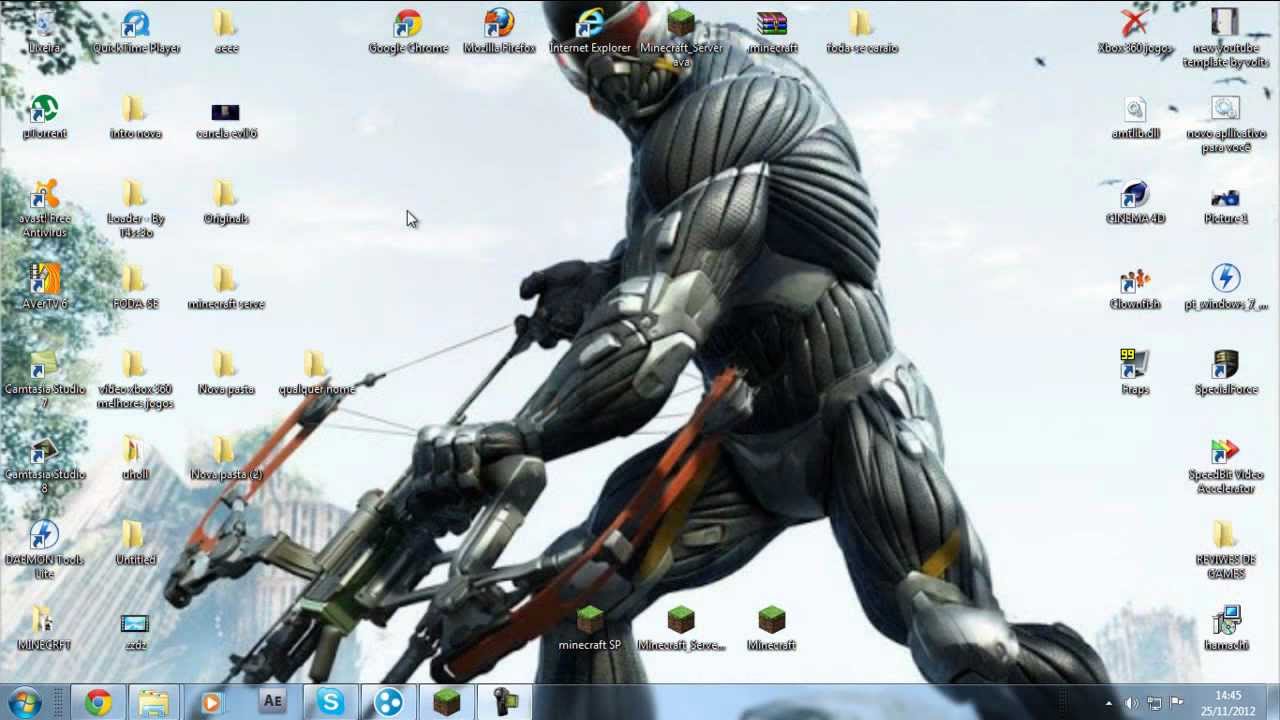Select the Google Chrome desktop shortcut

point(408,31)
